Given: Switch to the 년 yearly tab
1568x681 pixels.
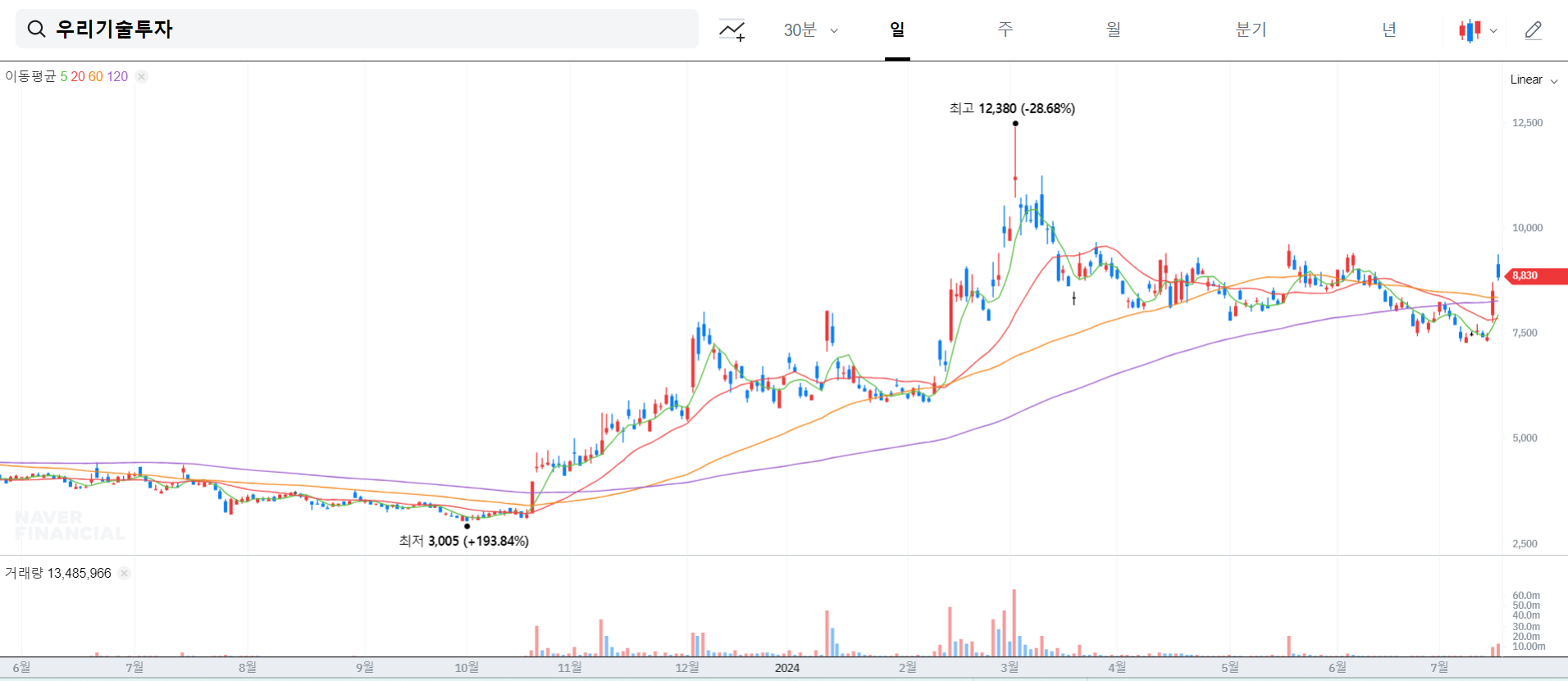Looking at the screenshot, I should [x=1388, y=30].
